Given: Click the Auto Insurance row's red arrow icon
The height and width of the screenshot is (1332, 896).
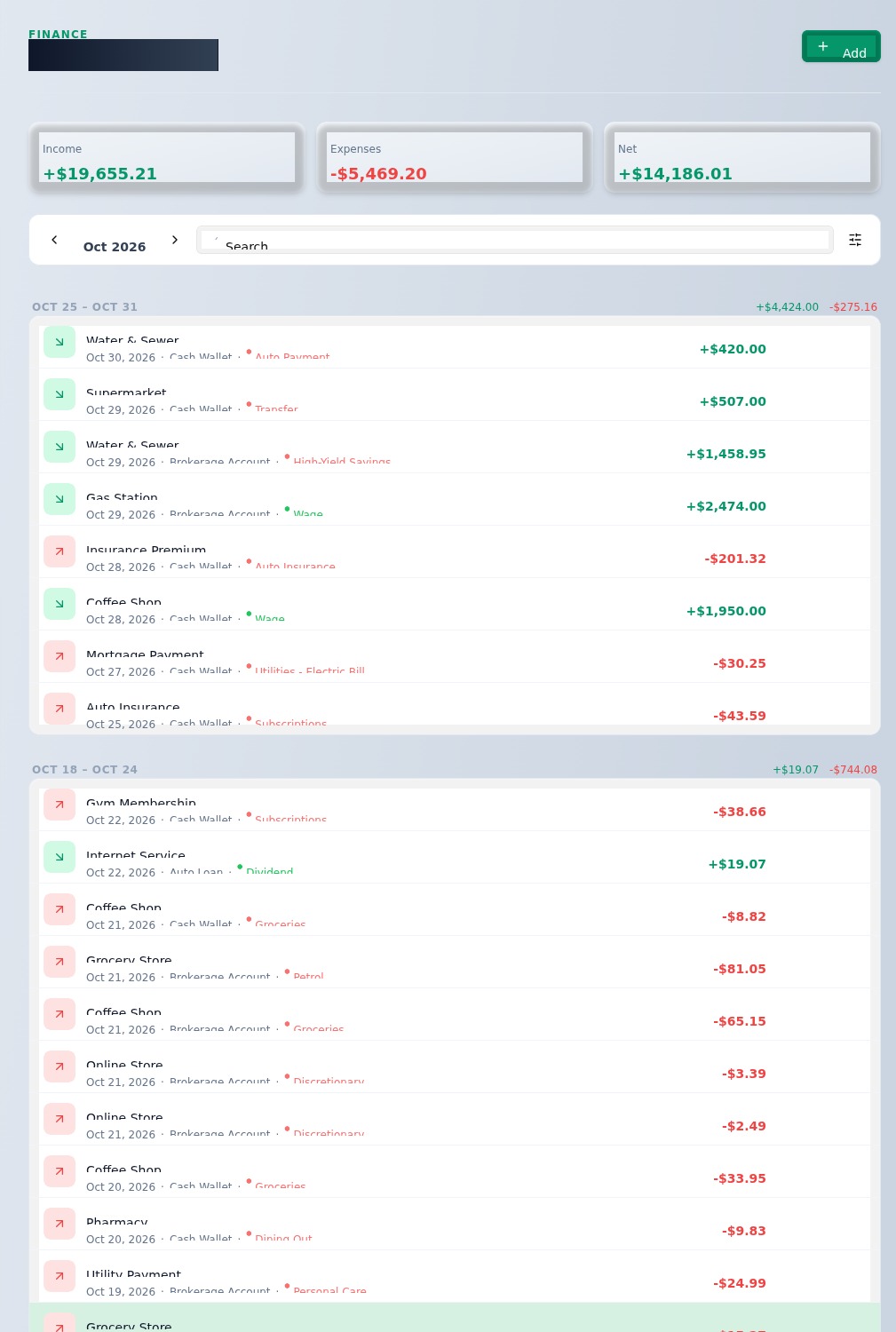Looking at the screenshot, I should pyautogui.click(x=59, y=709).
